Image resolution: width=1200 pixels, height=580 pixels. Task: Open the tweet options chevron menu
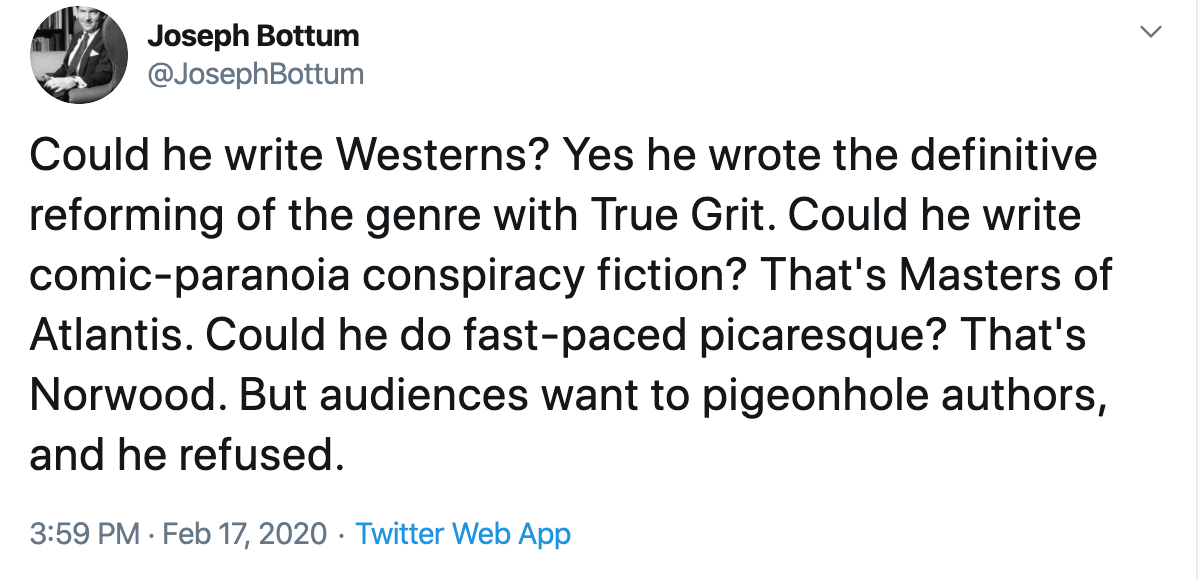click(1152, 33)
